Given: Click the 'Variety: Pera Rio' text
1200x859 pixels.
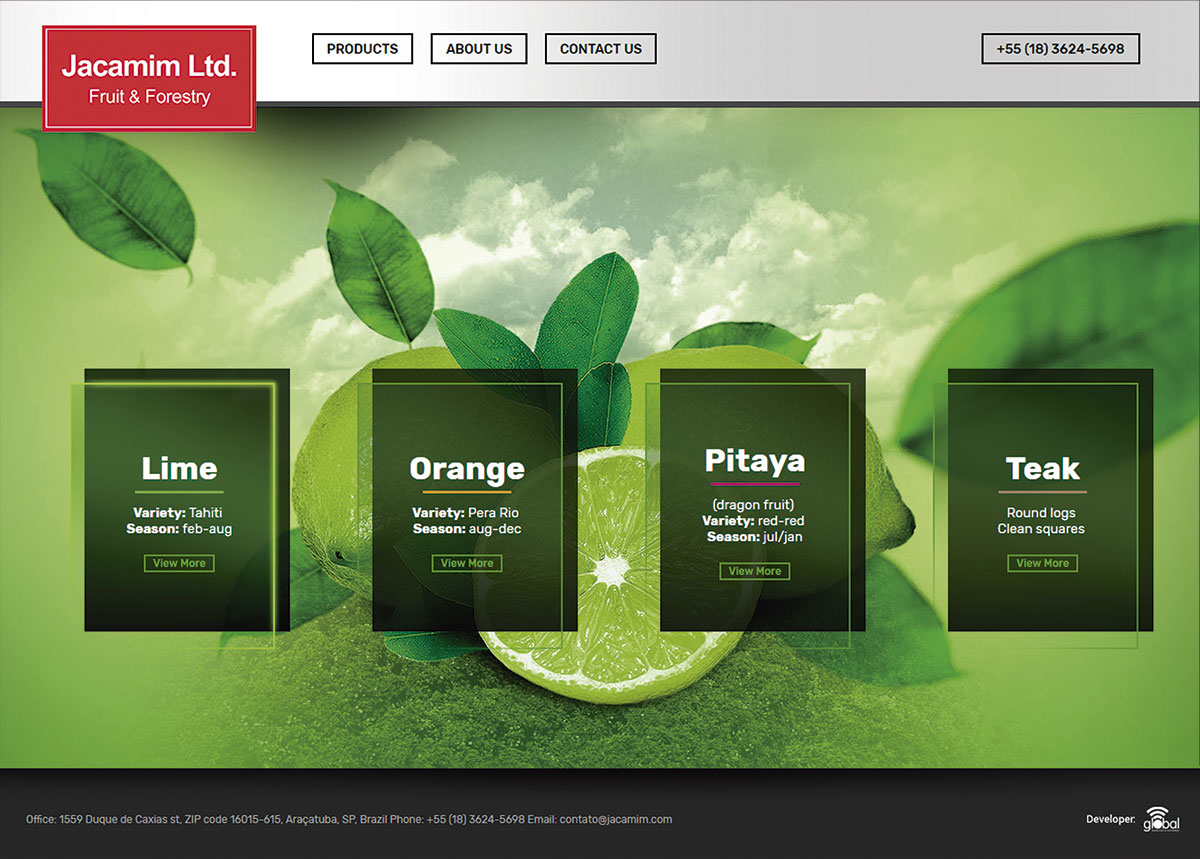Looking at the screenshot, I should [466, 513].
